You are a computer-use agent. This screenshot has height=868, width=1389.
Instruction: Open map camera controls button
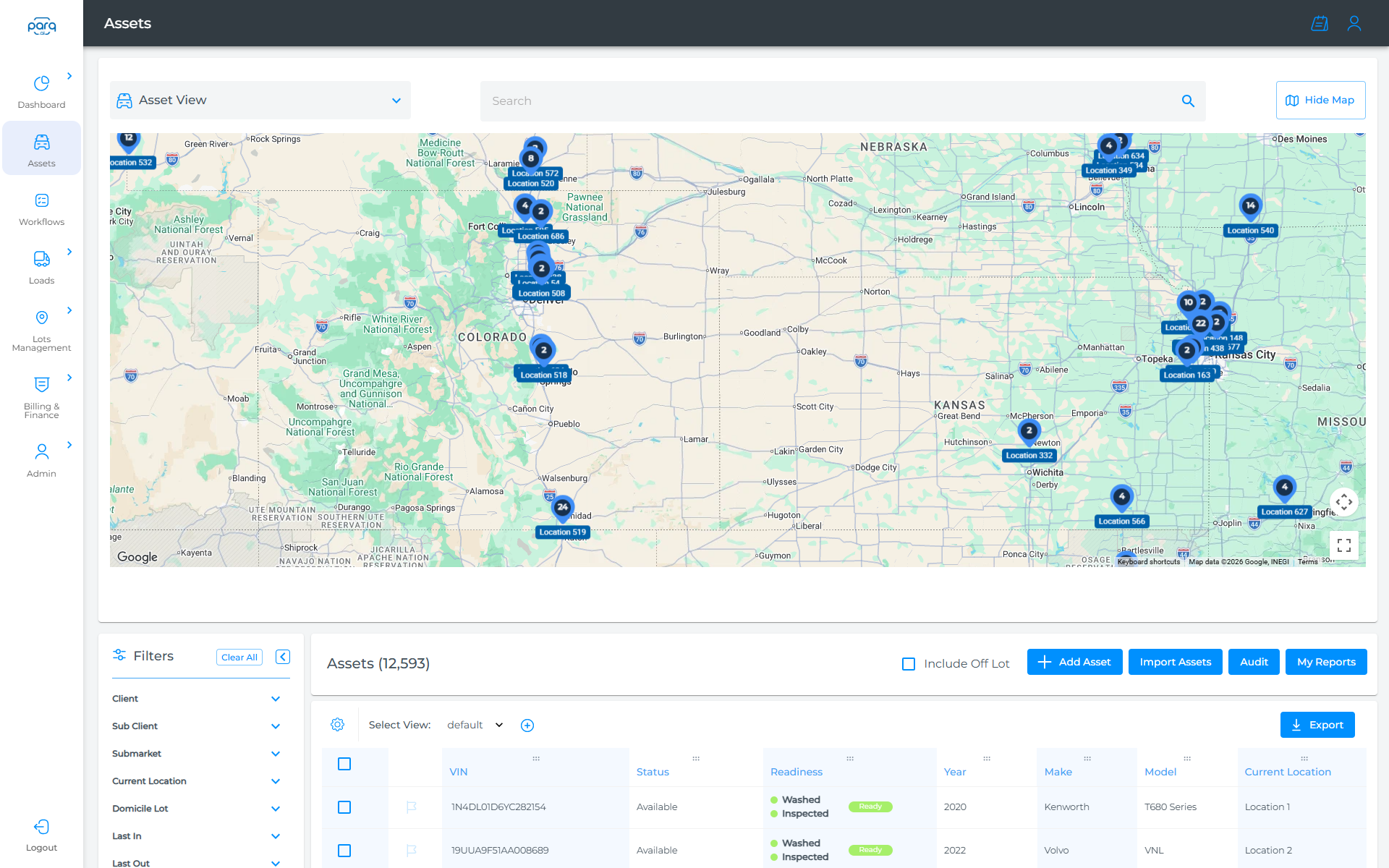[1344, 502]
